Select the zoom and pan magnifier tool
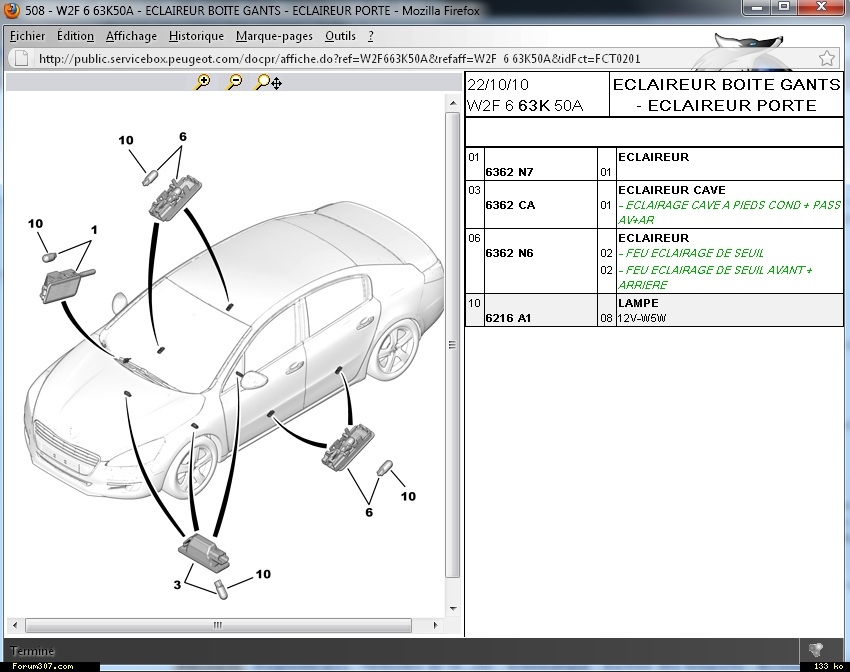Image resolution: width=850 pixels, height=672 pixels. point(268,82)
